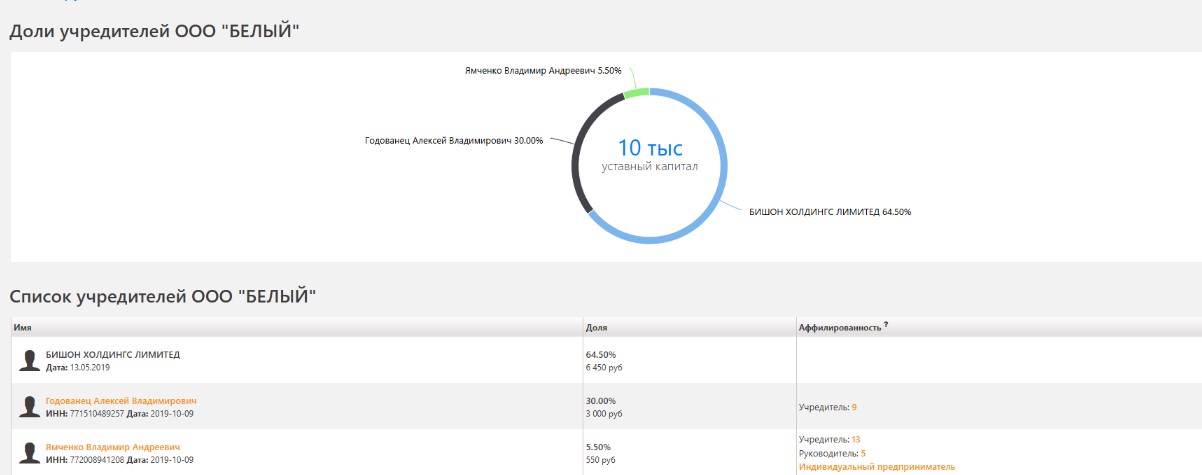Screen dimensions: 1202x475
Task: Click the 10 тыс уставный капитал center text
Action: [650, 156]
